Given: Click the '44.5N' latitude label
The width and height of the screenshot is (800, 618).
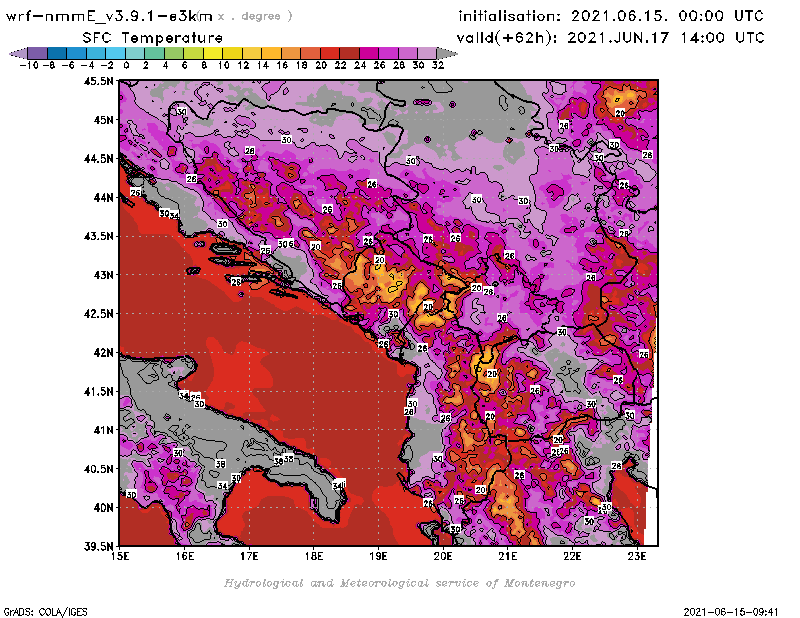Looking at the screenshot, I should pyautogui.click(x=99, y=159).
